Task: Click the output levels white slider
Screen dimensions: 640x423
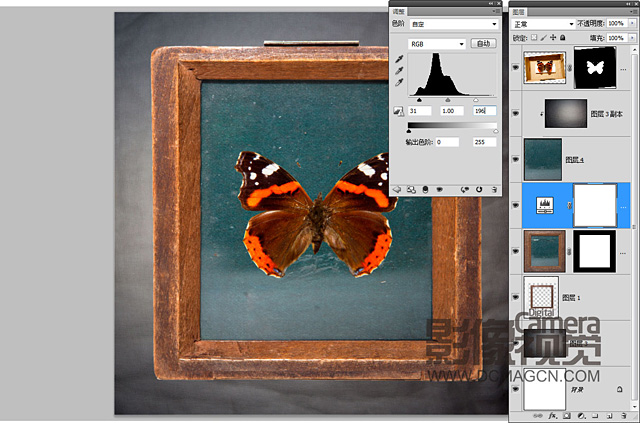Action: pyautogui.click(x=496, y=131)
